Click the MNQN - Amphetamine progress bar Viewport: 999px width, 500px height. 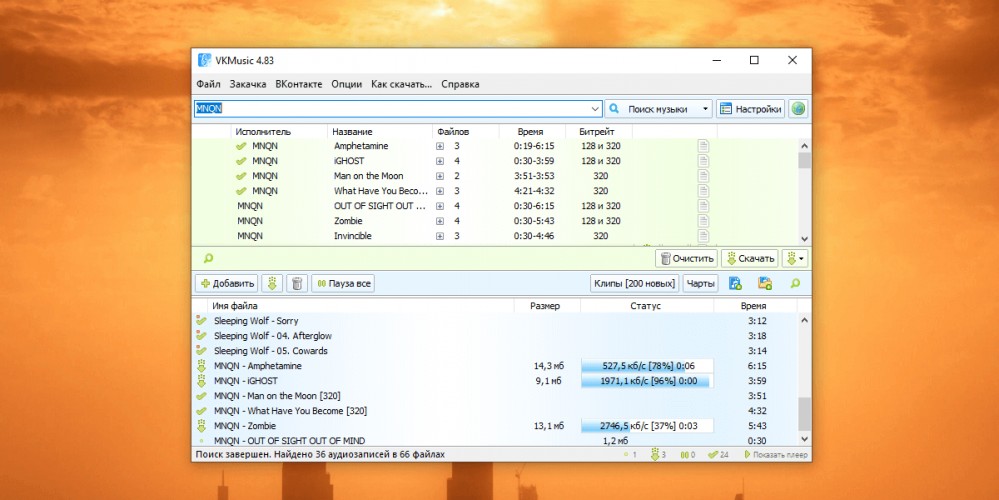coord(647,366)
